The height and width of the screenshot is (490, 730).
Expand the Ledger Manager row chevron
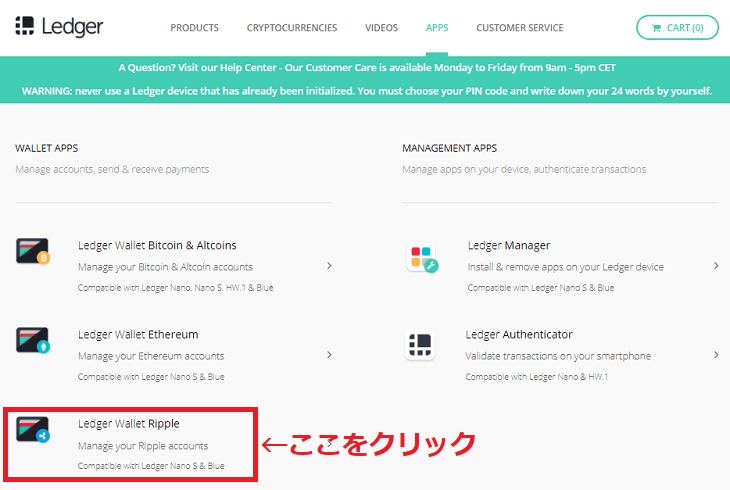point(716,265)
